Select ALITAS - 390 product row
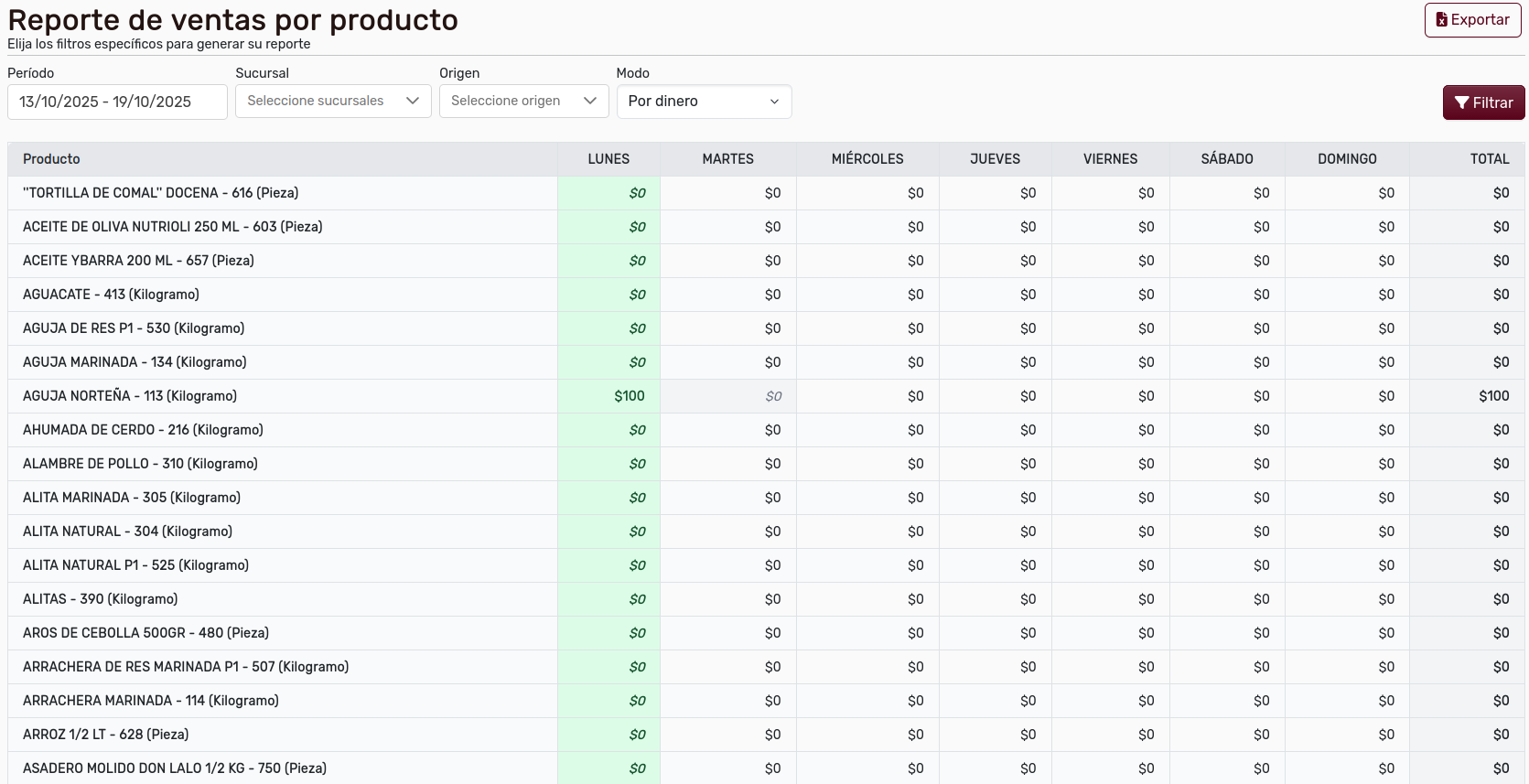This screenshot has width=1529, height=784. [x=766, y=599]
